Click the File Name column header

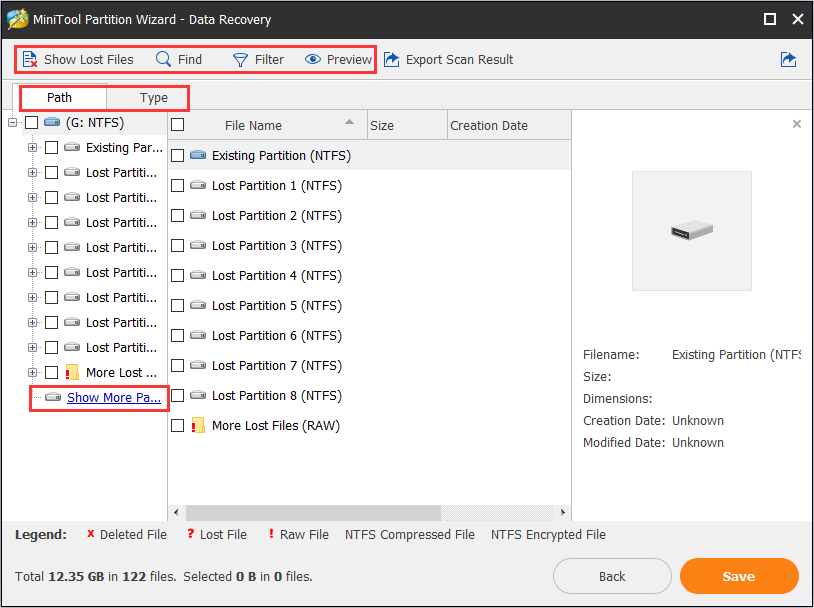(x=268, y=125)
